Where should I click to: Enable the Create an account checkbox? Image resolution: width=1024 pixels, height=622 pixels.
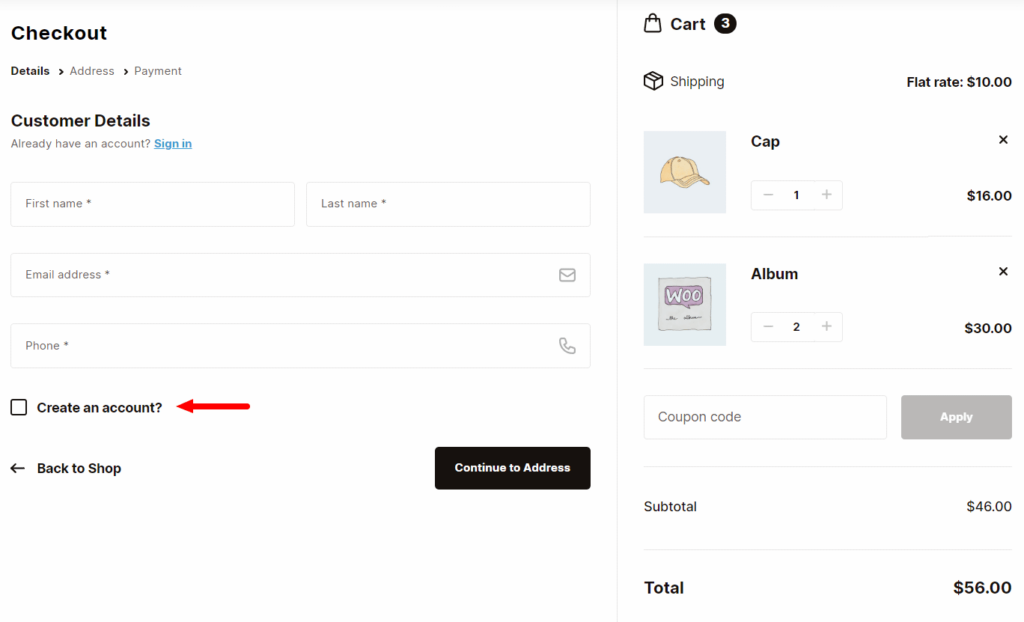tap(18, 407)
